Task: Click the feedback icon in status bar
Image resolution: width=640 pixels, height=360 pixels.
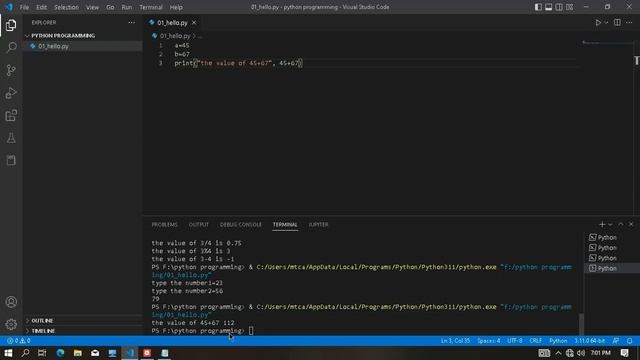Action: coord(616,340)
